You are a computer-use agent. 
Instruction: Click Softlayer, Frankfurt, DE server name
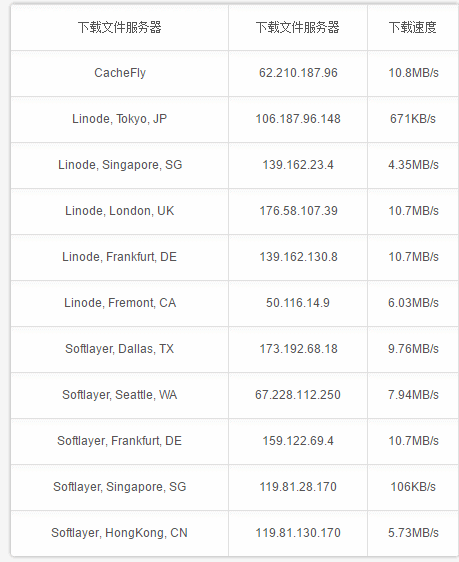119,441
